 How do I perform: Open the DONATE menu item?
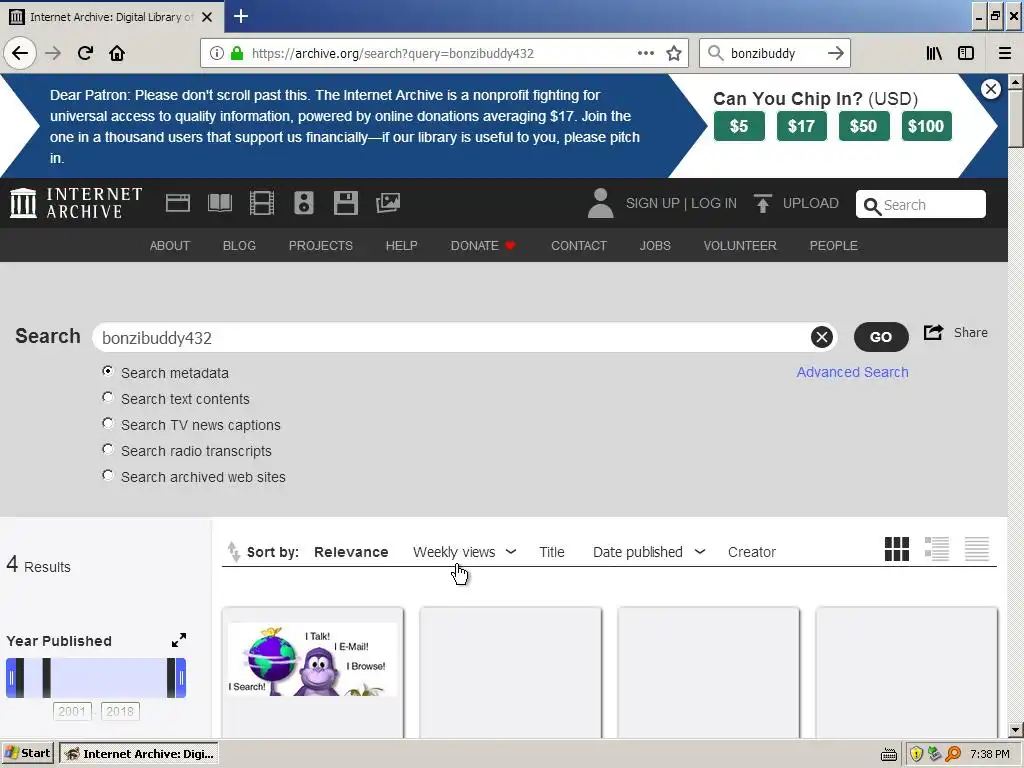point(483,246)
